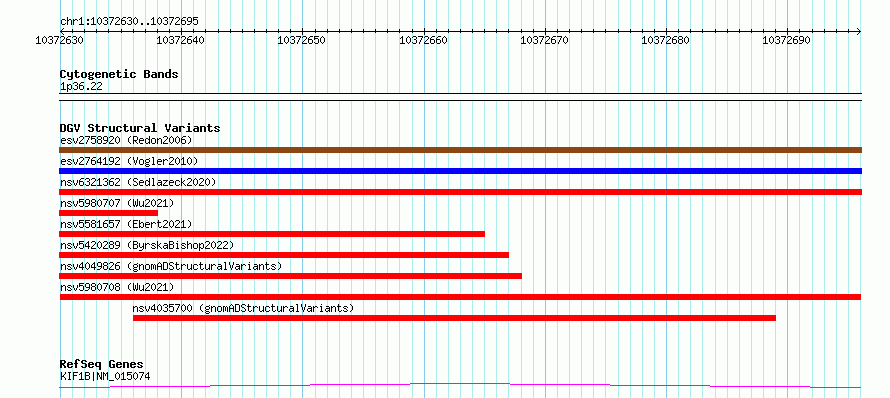This screenshot has height=398, width=890.
Task: Select the blue esv2764192 Vogler2010 bar
Action: [x=460, y=171]
